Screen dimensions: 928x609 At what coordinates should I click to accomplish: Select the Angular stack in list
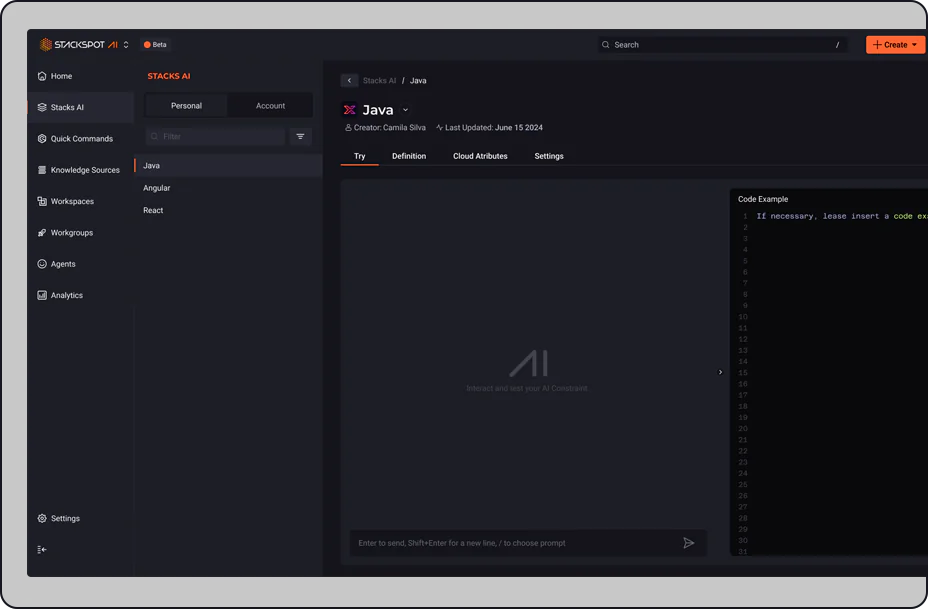[228, 188]
